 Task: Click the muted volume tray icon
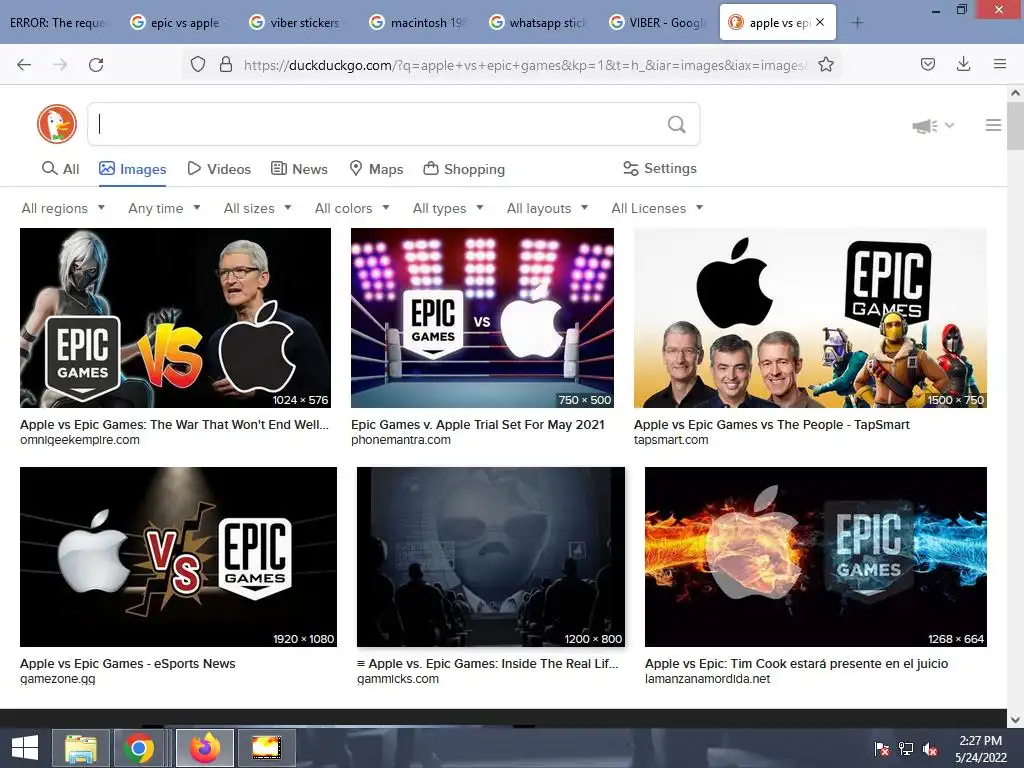930,749
